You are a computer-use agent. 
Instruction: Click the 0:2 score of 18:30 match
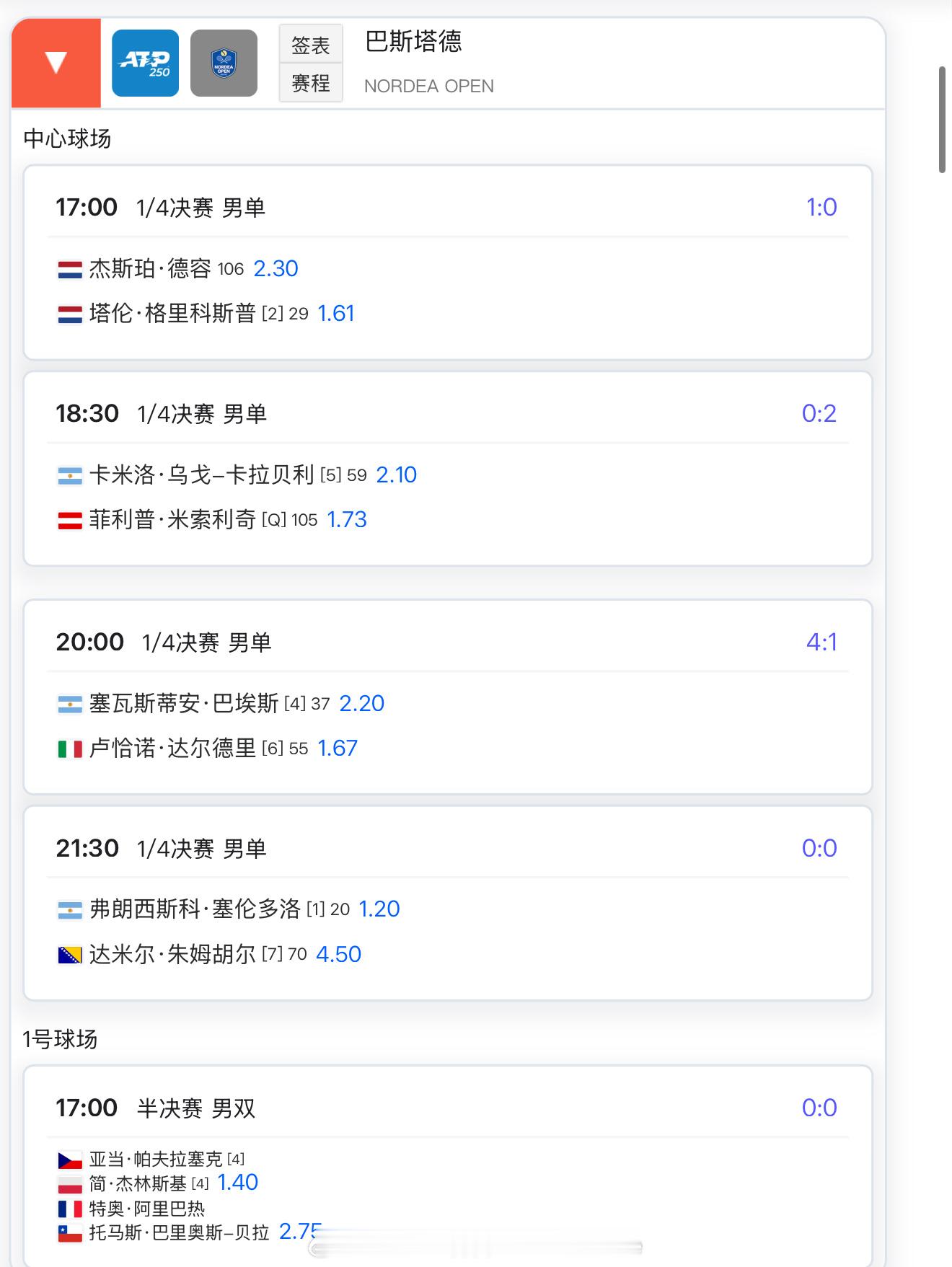(x=819, y=414)
